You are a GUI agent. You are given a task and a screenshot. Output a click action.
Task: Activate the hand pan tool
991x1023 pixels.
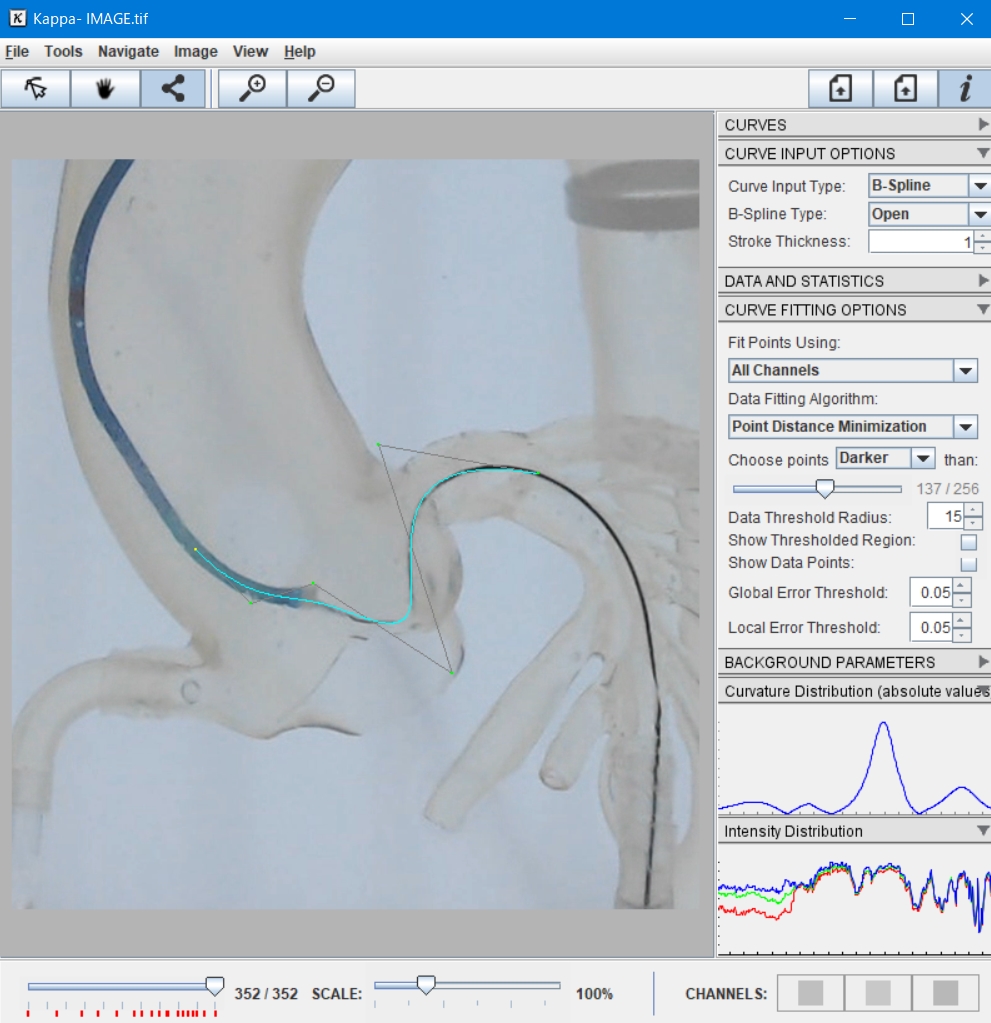105,89
